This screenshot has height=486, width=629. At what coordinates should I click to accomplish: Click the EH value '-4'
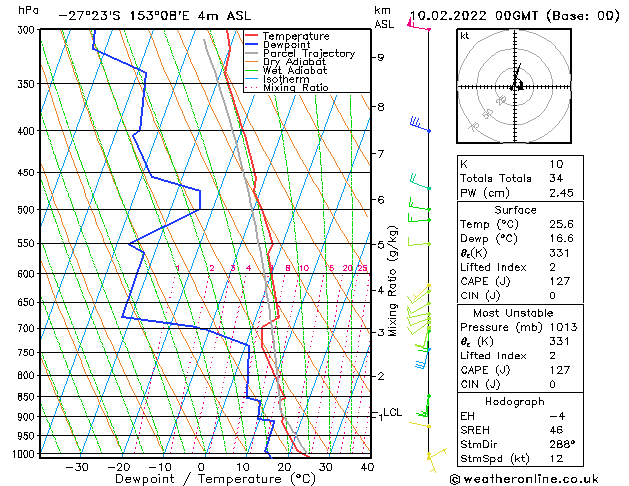click(x=556, y=416)
